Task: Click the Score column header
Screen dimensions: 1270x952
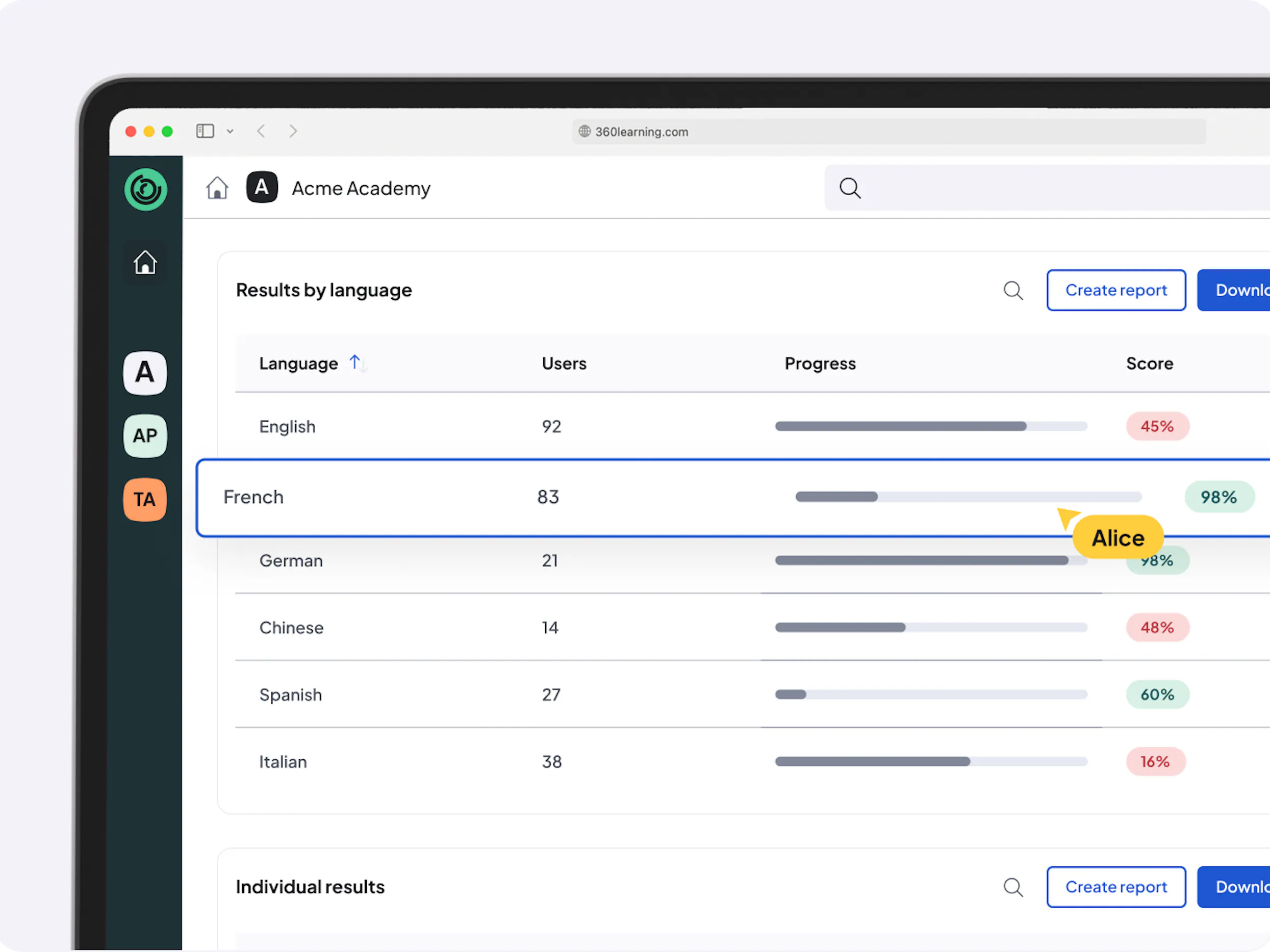Action: click(1150, 363)
